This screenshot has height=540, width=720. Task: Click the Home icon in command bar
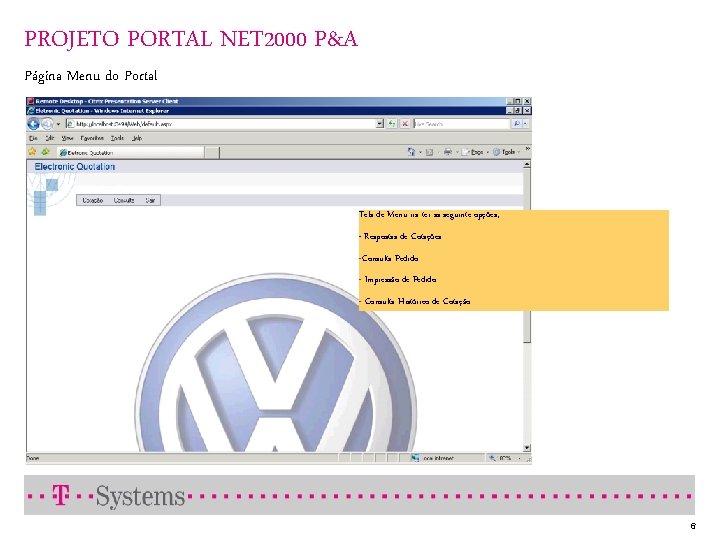(411, 152)
